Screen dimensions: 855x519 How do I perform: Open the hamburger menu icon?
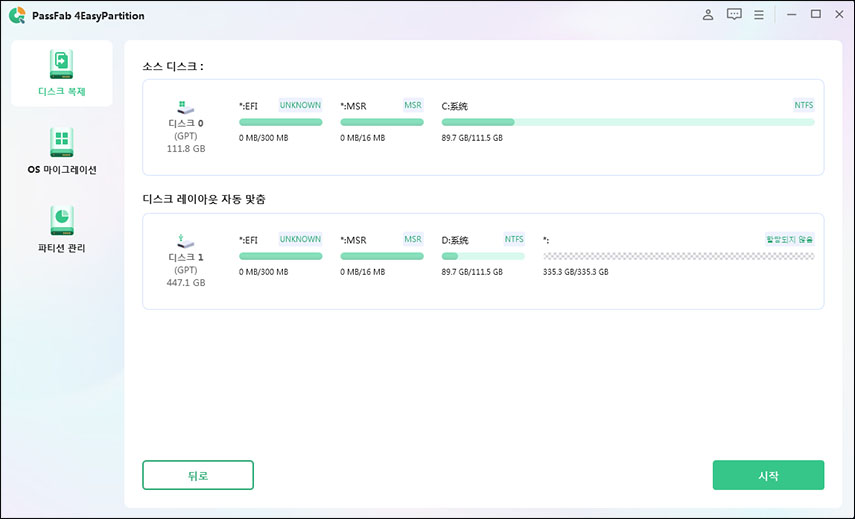click(x=758, y=15)
